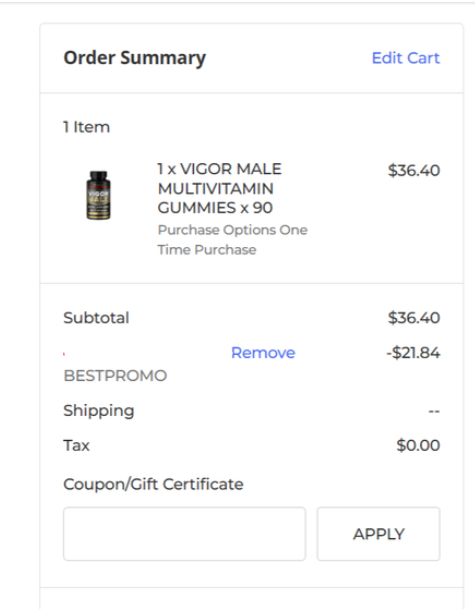Image resolution: width=475 pixels, height=609 pixels.
Task: Click the 1 Item count label
Action: click(87, 127)
